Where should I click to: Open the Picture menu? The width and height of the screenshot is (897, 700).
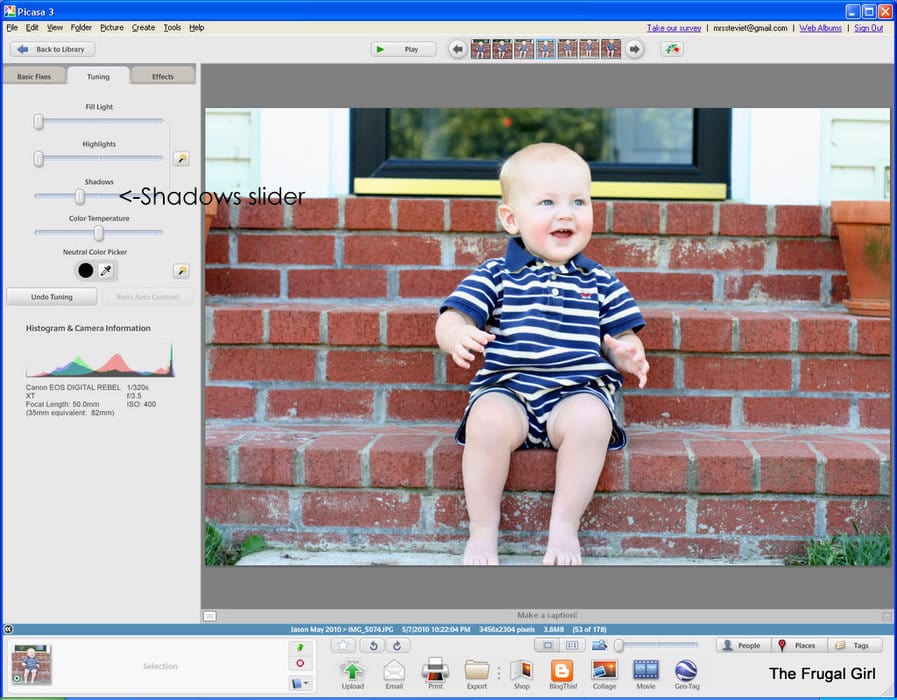[111, 27]
